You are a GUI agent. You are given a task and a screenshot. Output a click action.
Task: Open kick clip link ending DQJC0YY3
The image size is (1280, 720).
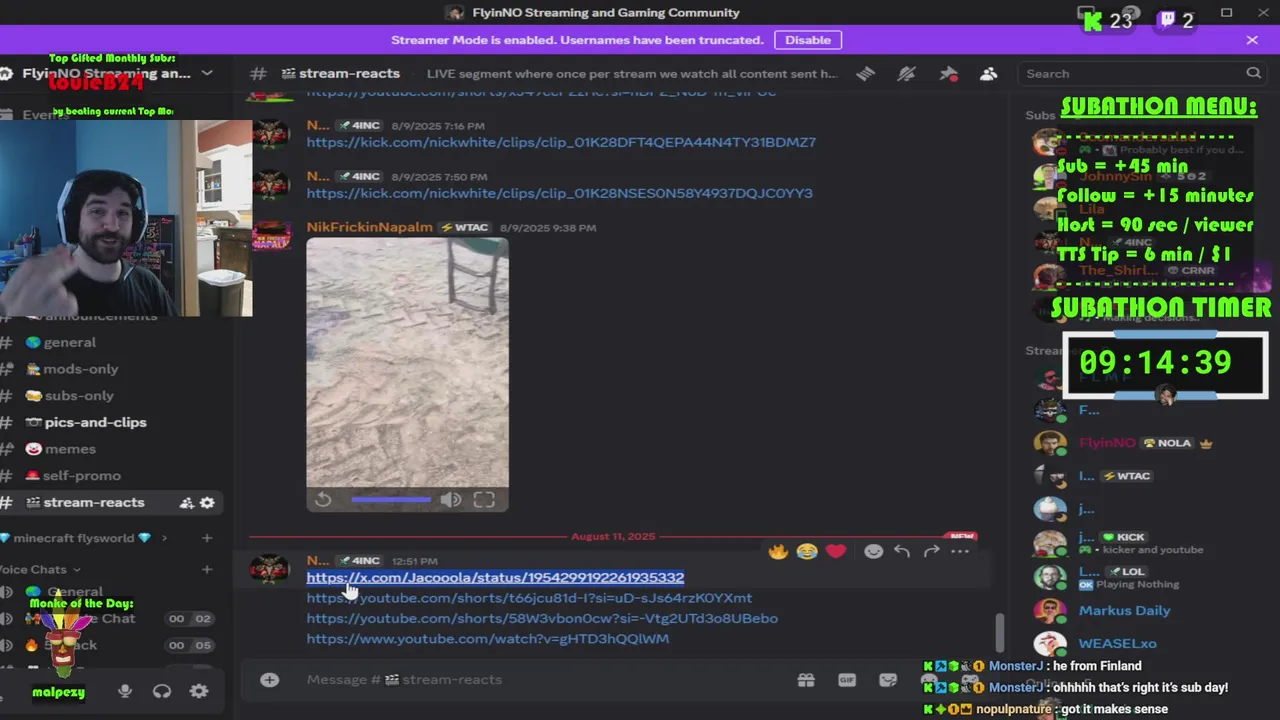559,193
